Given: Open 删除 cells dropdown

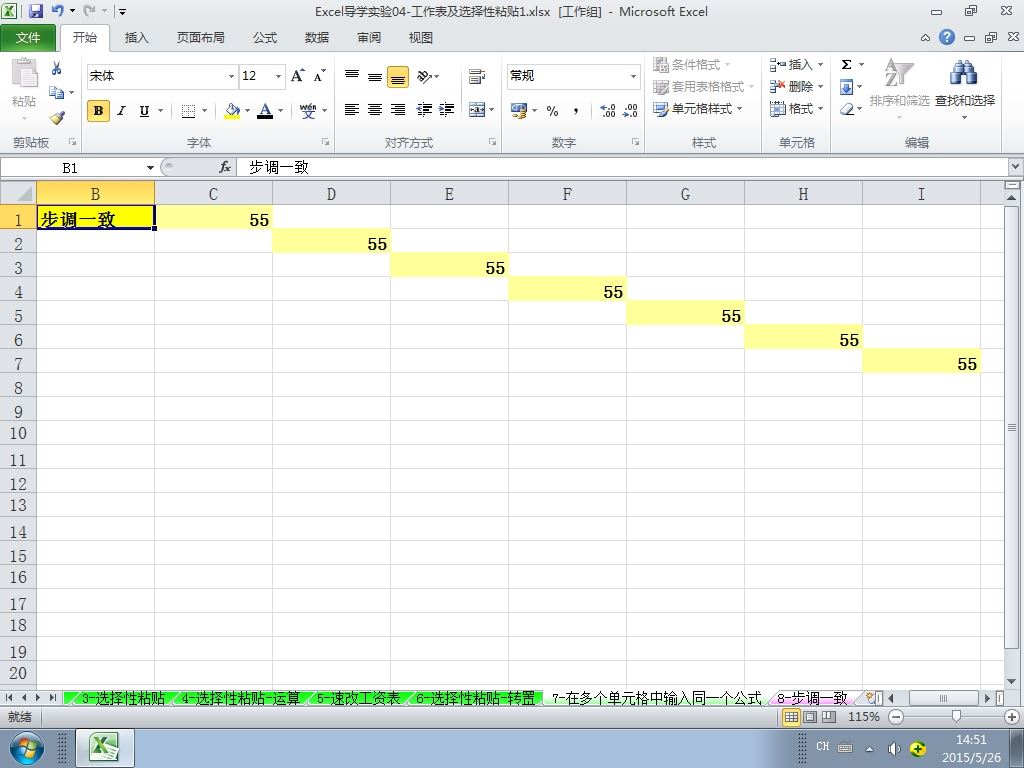Looking at the screenshot, I should click(797, 86).
